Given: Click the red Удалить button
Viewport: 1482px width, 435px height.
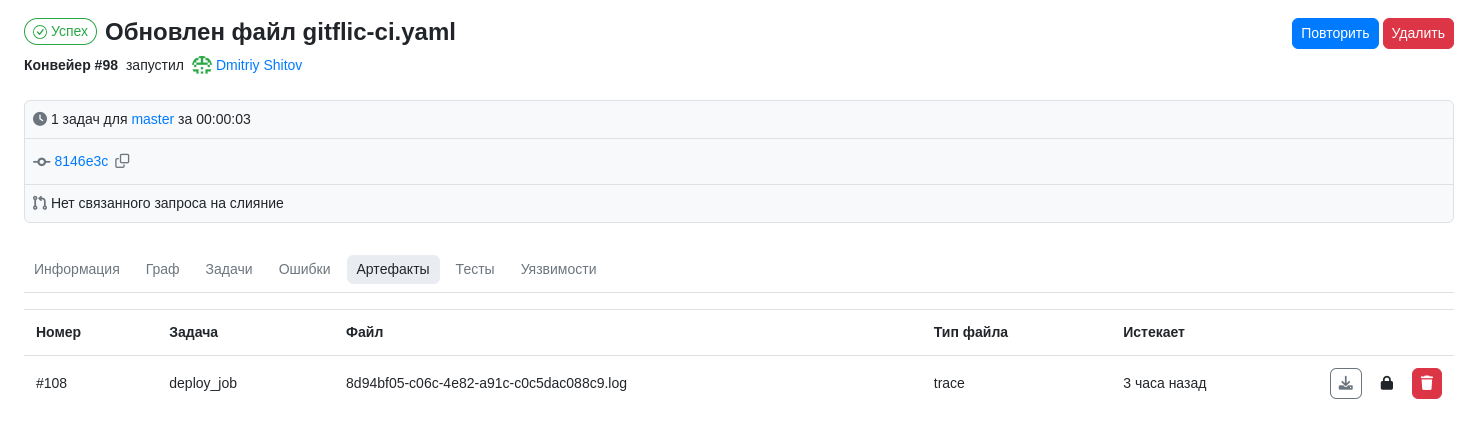Looking at the screenshot, I should coord(1418,33).
